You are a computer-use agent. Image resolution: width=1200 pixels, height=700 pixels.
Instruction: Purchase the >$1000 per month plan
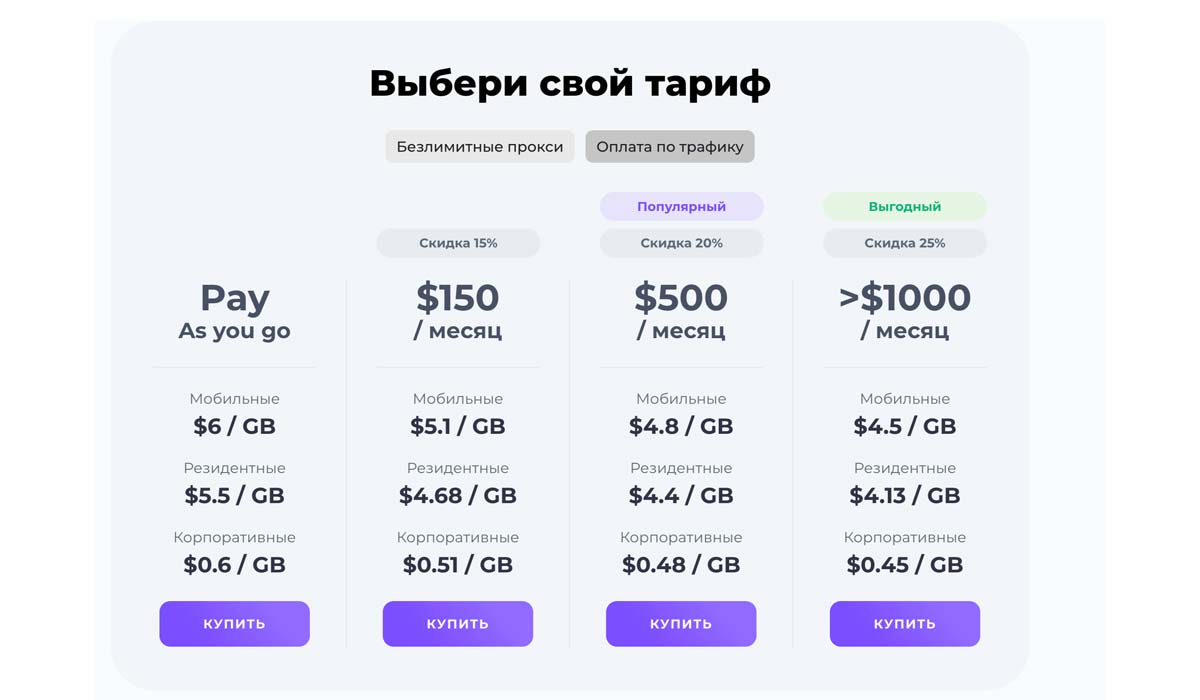coord(905,624)
